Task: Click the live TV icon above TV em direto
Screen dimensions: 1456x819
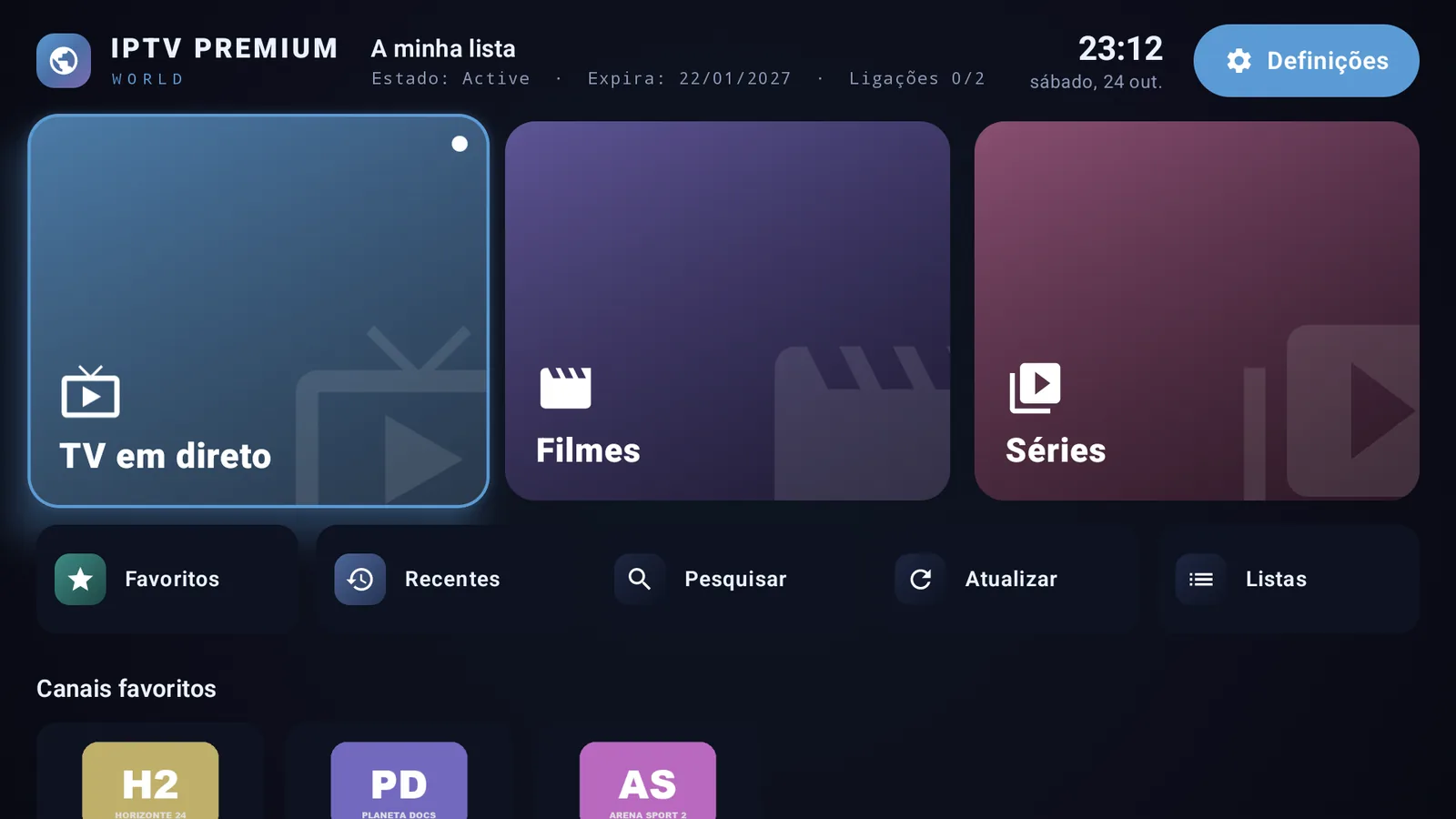Action: click(90, 392)
